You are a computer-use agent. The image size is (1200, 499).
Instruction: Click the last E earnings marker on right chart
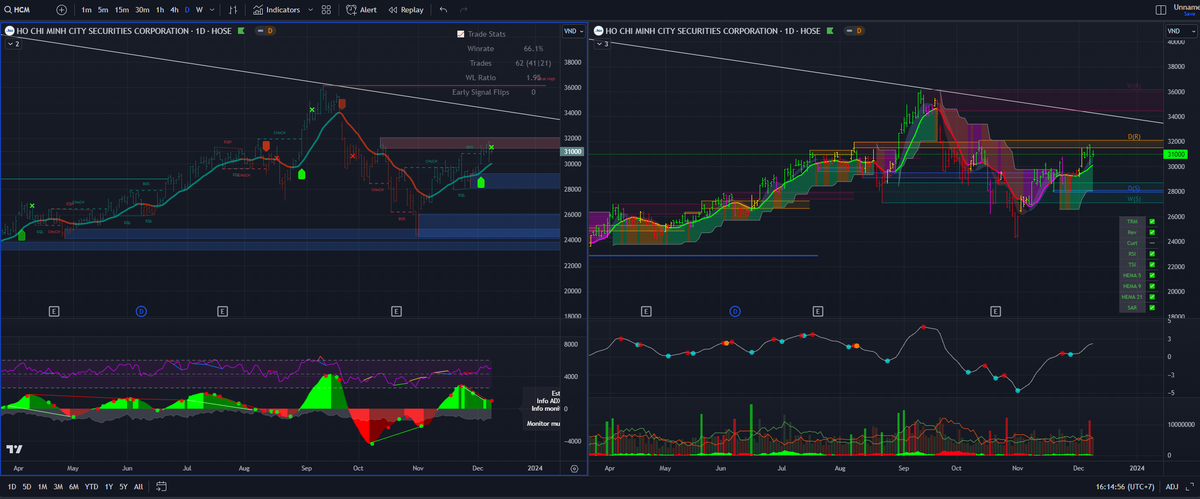995,311
